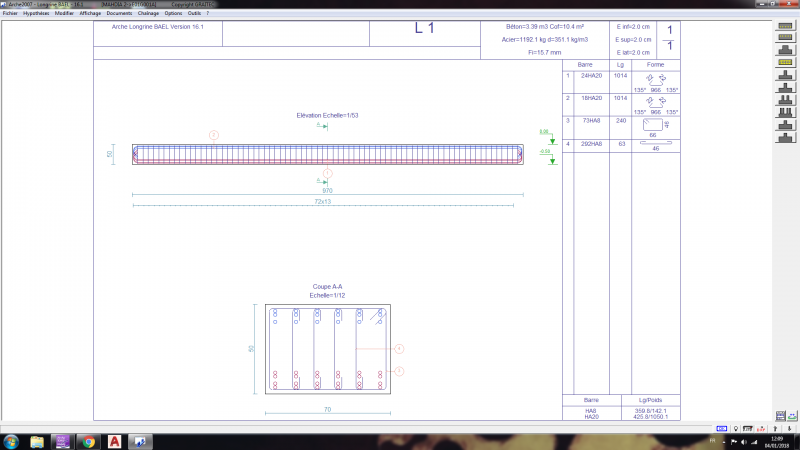Click the footing icon with three columns
Screen dimensions: 800x450
point(785,112)
